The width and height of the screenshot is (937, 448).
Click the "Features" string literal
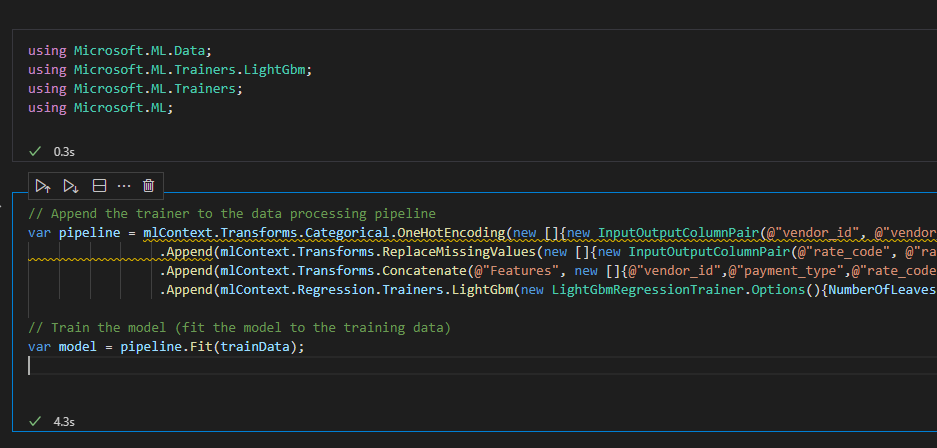pos(520,271)
